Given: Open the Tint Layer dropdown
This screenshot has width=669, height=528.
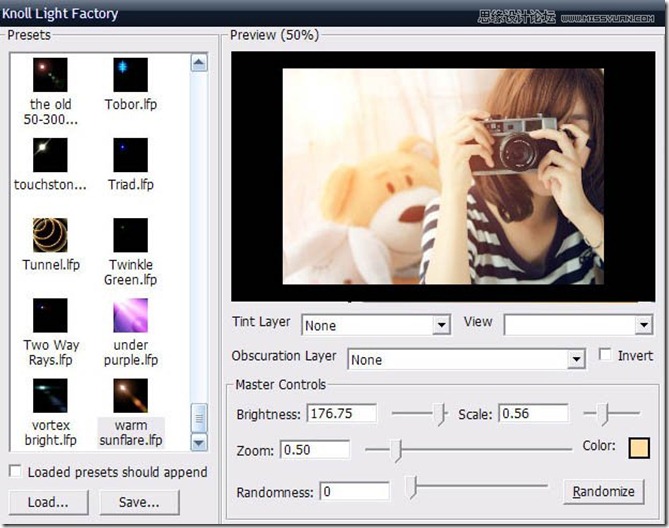Looking at the screenshot, I should coord(376,325).
